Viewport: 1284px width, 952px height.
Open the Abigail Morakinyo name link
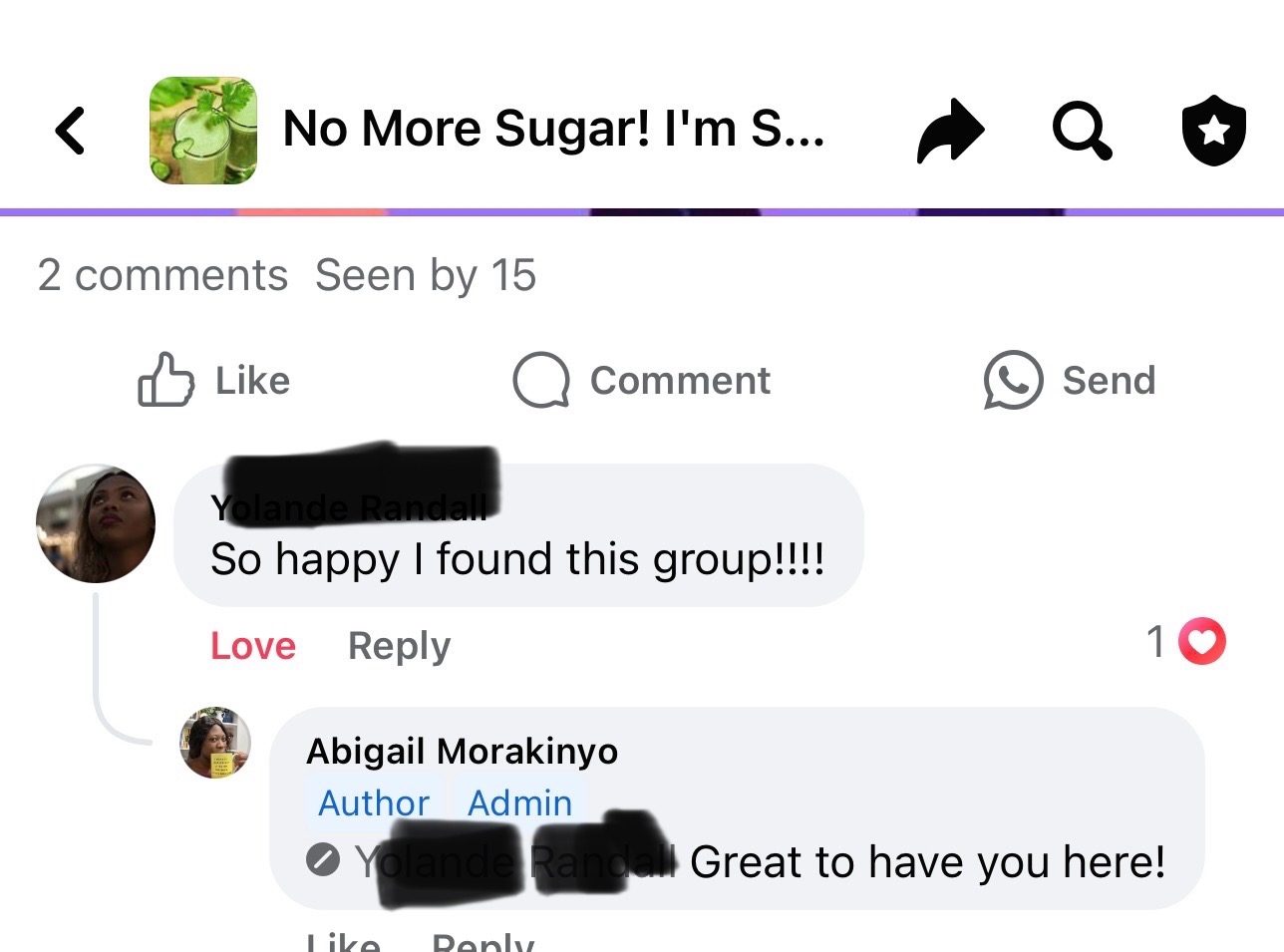click(x=462, y=751)
